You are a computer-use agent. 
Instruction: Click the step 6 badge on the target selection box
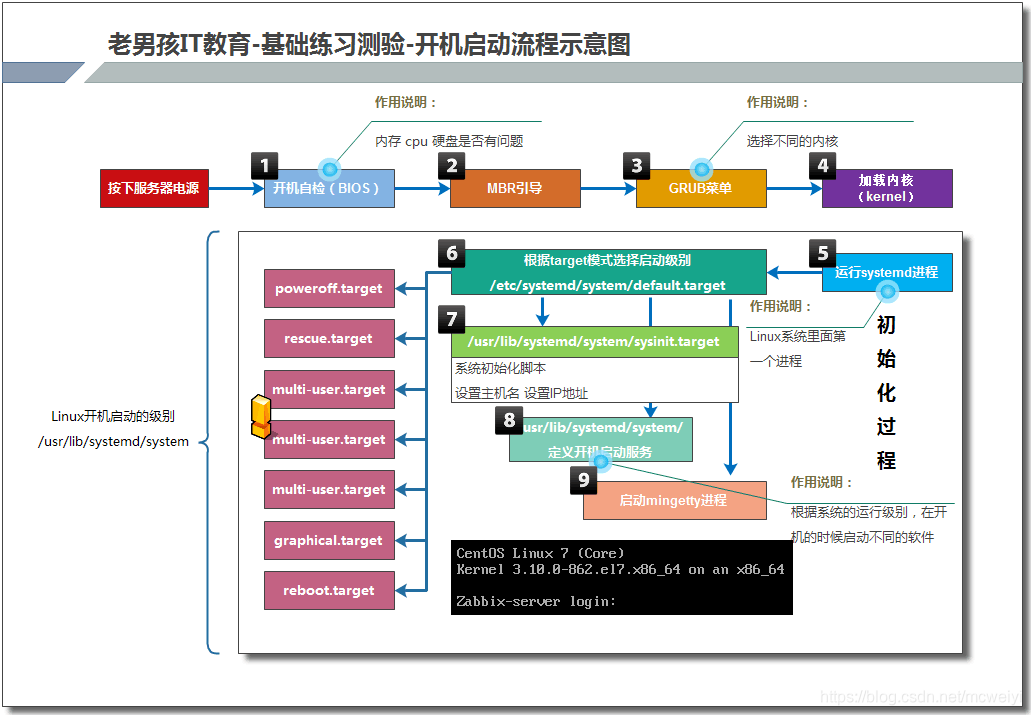click(451, 254)
